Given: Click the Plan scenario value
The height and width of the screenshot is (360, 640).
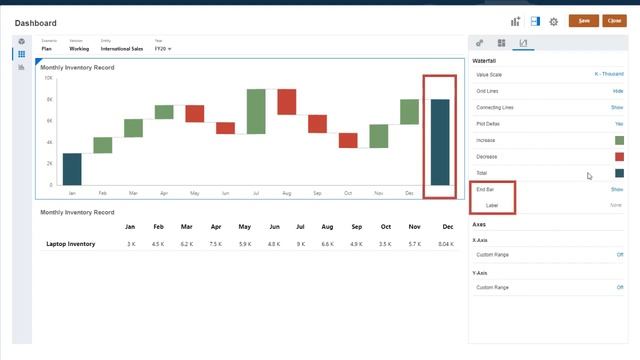Looking at the screenshot, I should tap(47, 49).
